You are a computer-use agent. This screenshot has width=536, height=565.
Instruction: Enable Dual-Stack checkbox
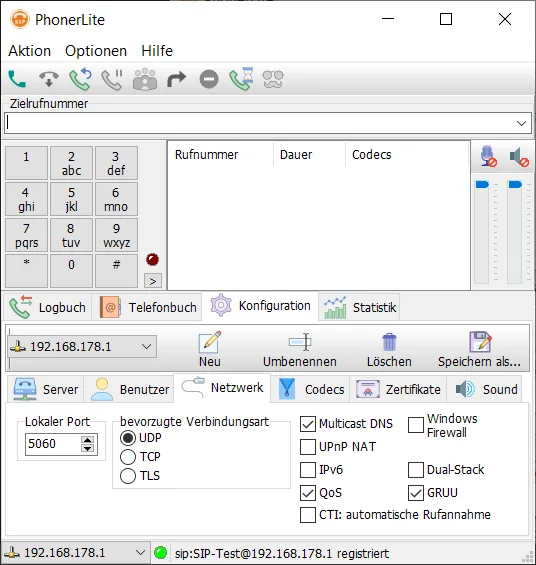pyautogui.click(x=416, y=470)
